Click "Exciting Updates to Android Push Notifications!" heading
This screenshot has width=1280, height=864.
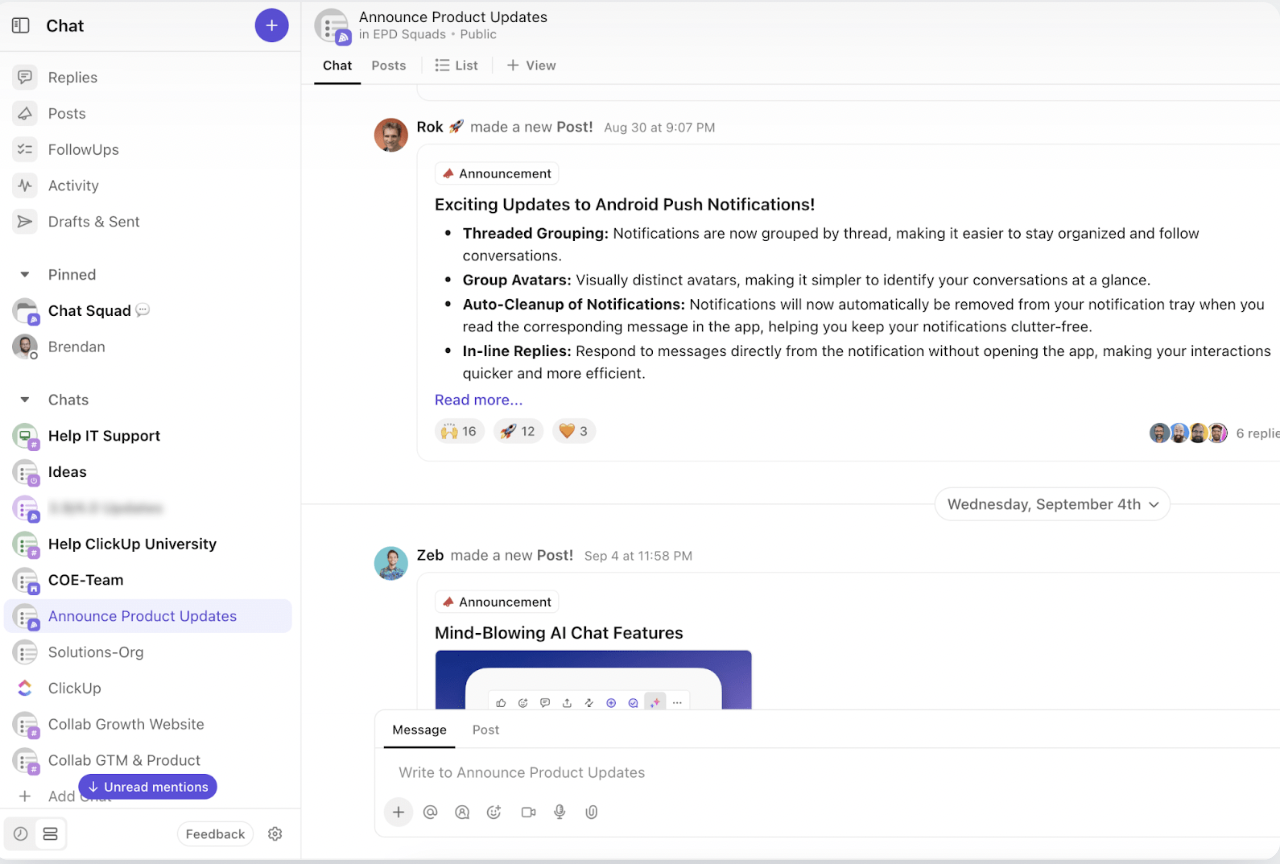tap(624, 205)
